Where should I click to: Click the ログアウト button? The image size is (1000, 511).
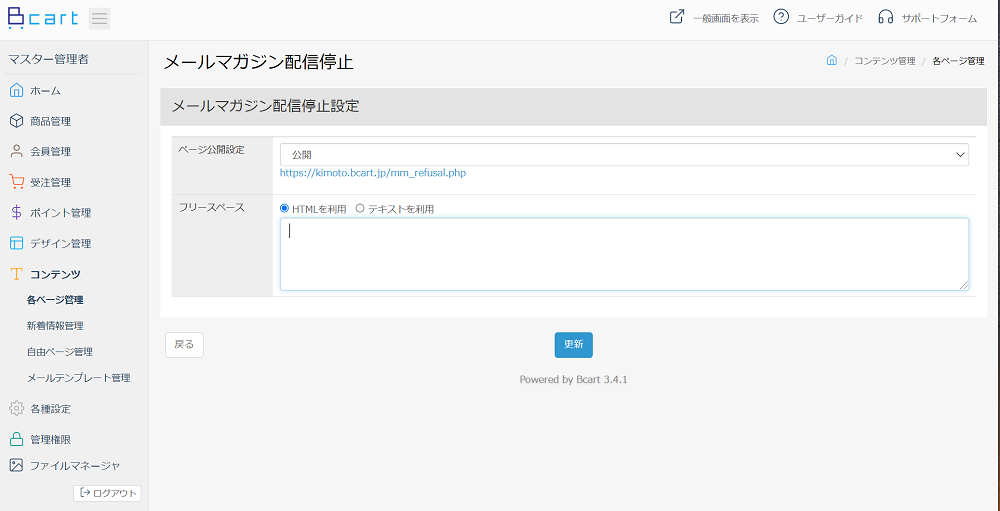(107, 493)
